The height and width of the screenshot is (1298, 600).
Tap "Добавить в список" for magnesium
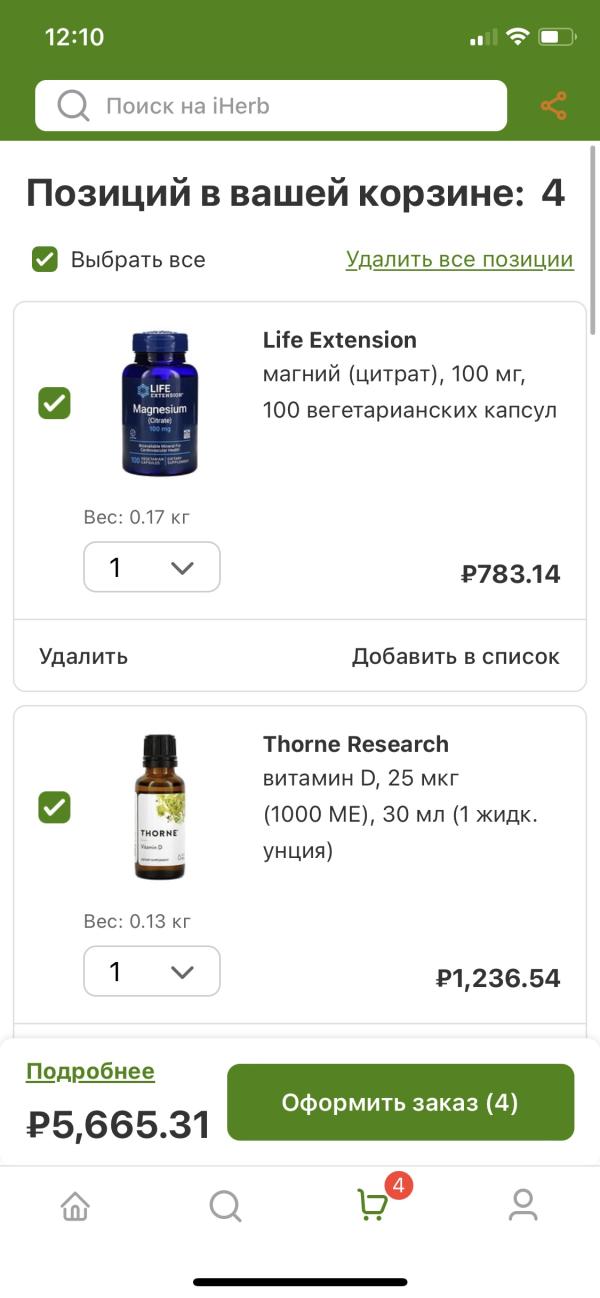[x=455, y=656]
